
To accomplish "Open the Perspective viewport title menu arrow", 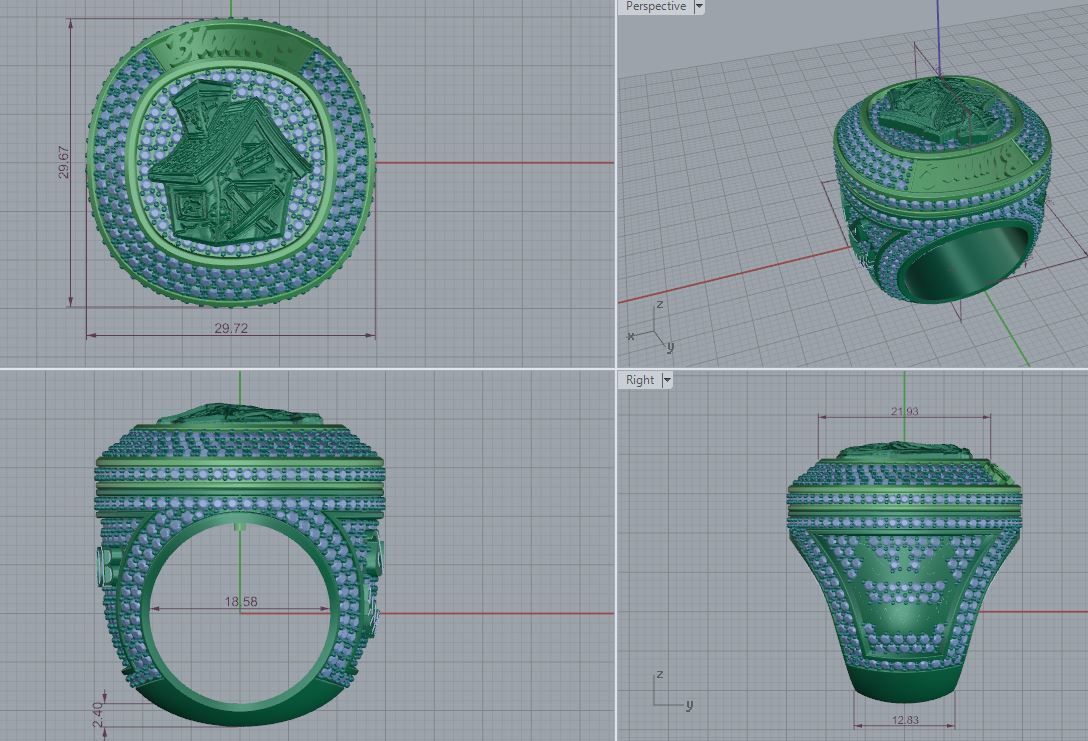I will click(699, 6).
